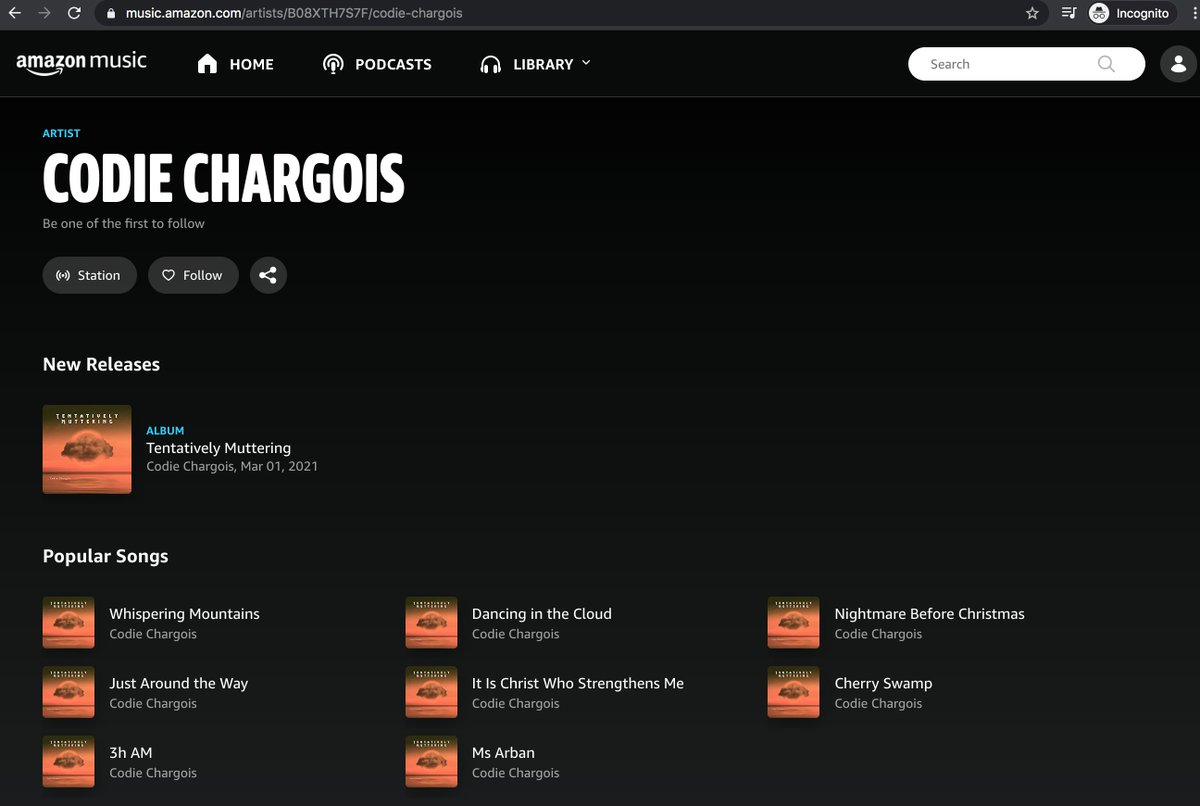Open Nightmare Before Christmas title
1200x806 pixels.
tap(930, 614)
